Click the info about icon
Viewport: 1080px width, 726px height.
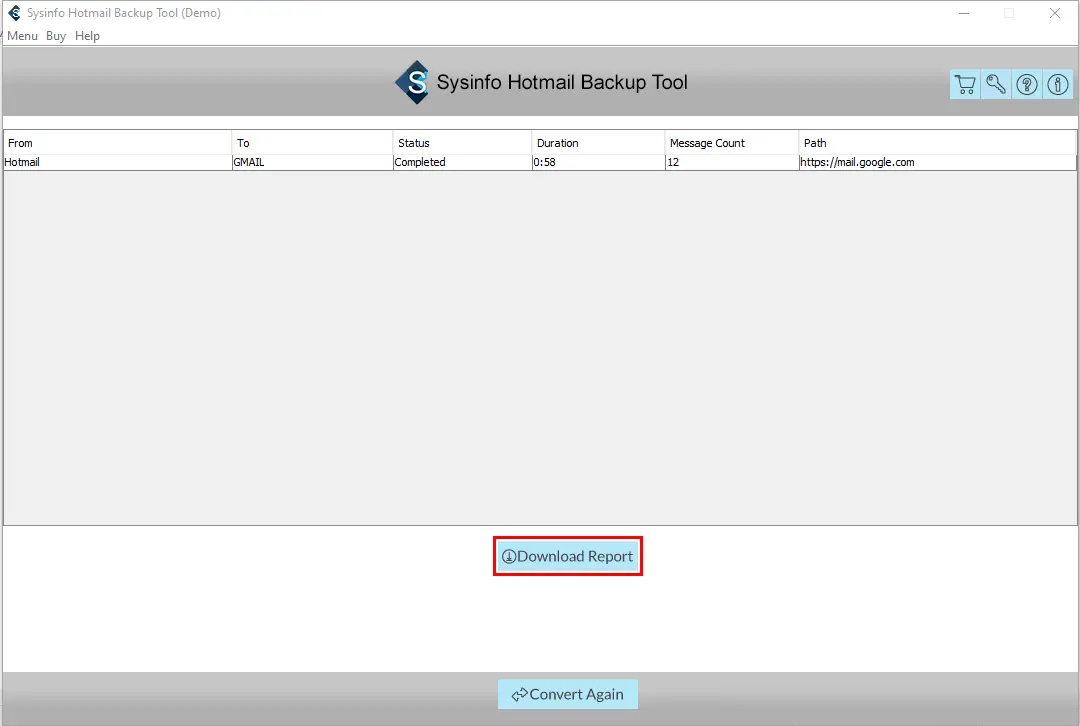coord(1058,85)
